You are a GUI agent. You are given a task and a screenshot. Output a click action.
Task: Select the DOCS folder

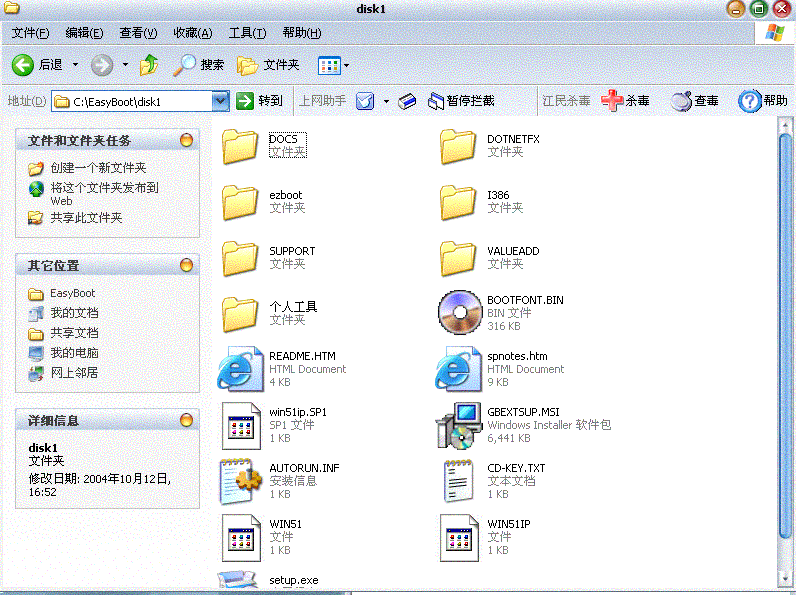(264, 146)
